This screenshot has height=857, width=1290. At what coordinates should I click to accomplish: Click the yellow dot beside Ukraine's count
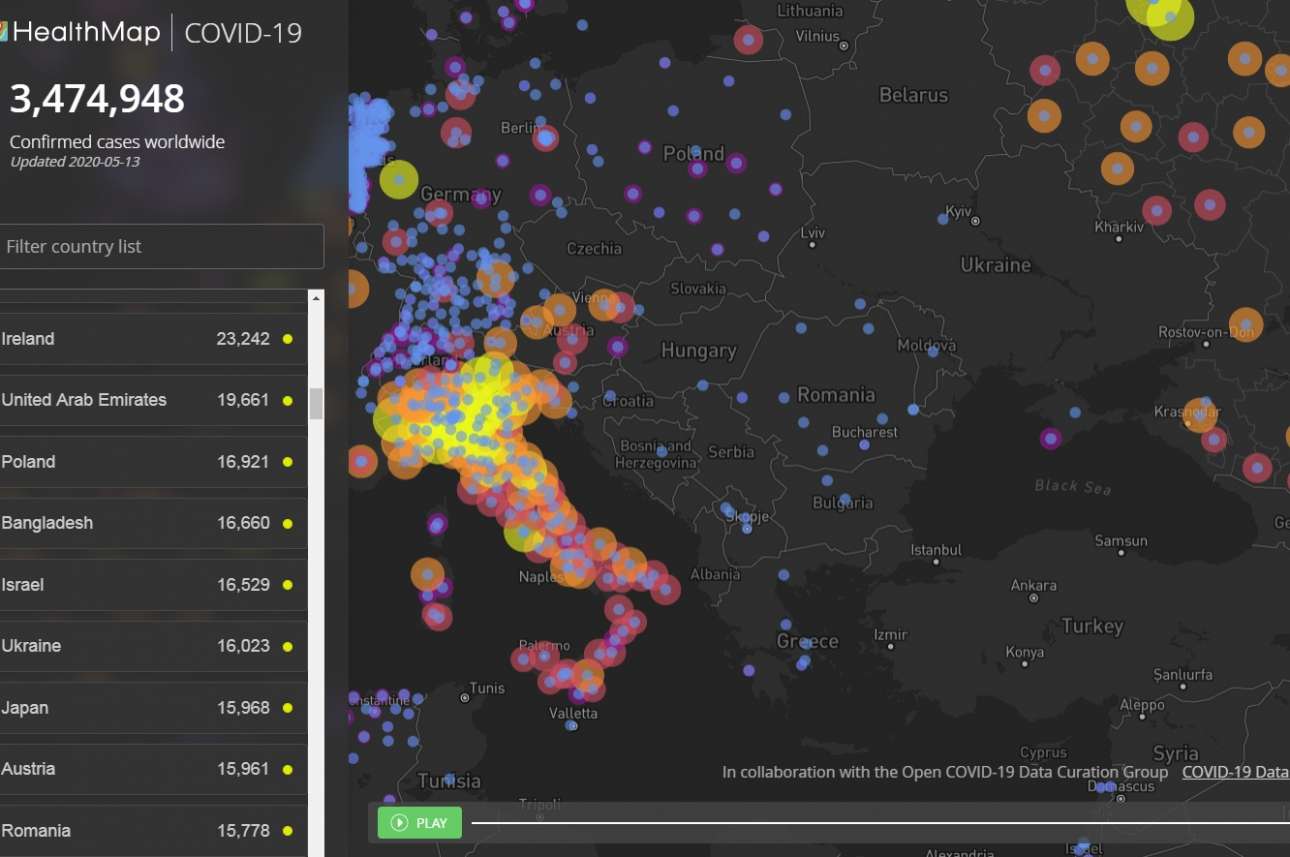(288, 646)
